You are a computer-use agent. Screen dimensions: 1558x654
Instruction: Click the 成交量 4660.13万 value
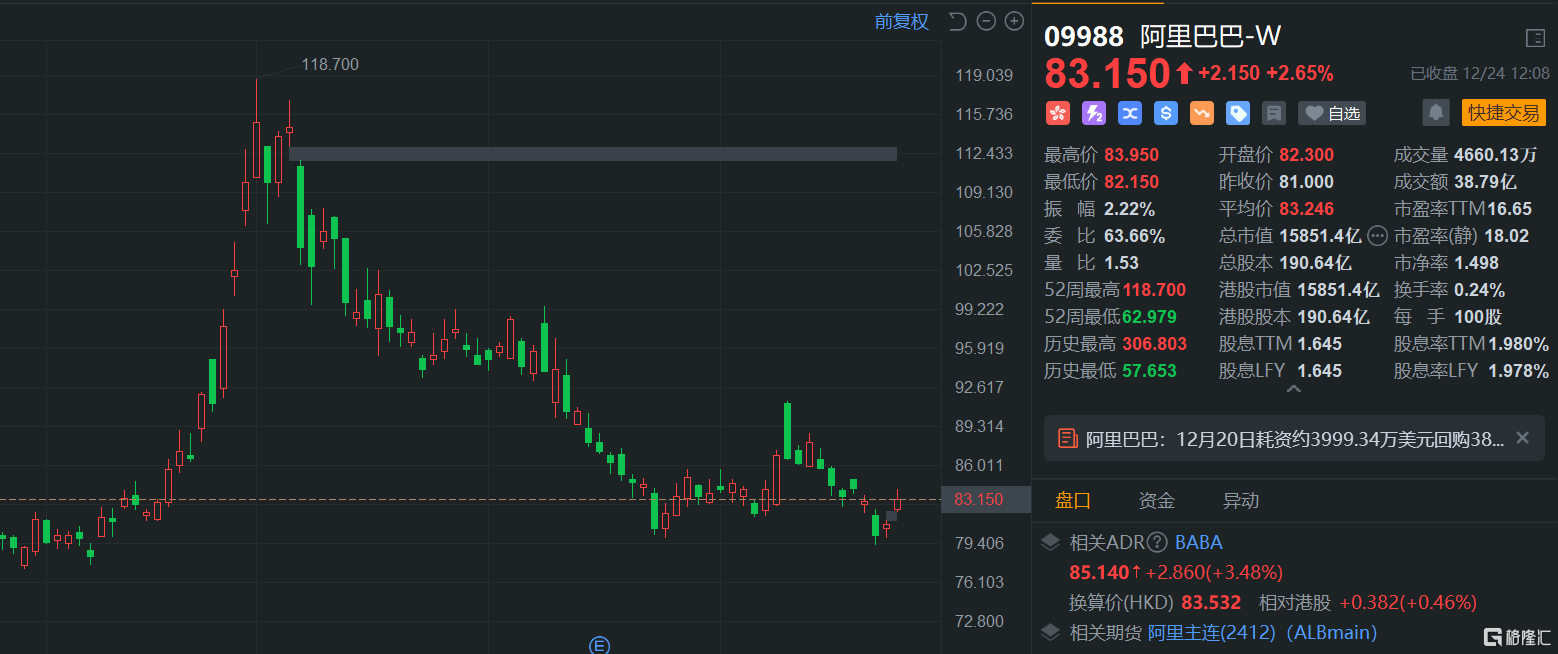[x=1496, y=155]
